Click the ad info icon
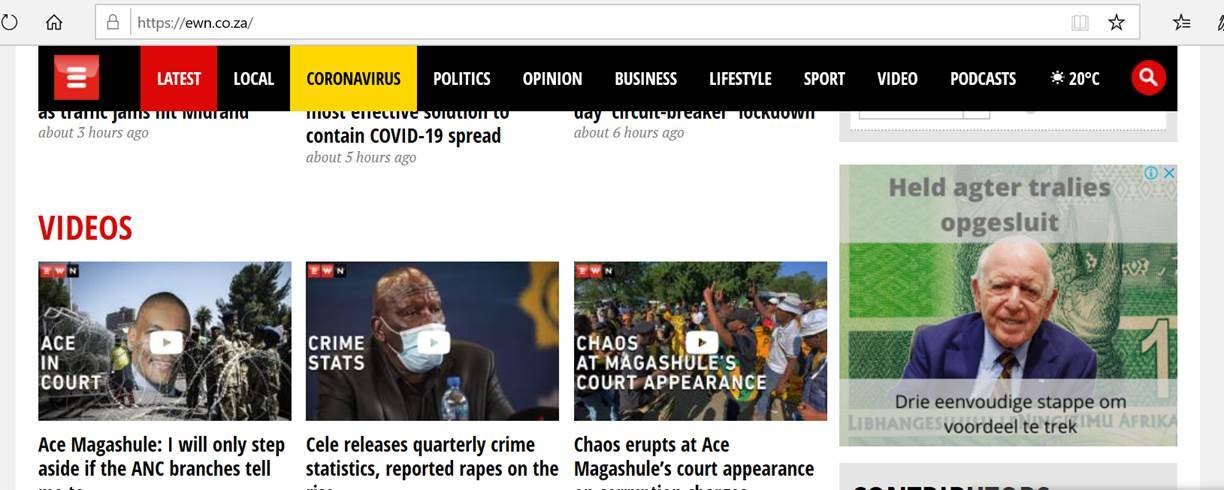The height and width of the screenshot is (490, 1224). click(x=1152, y=173)
